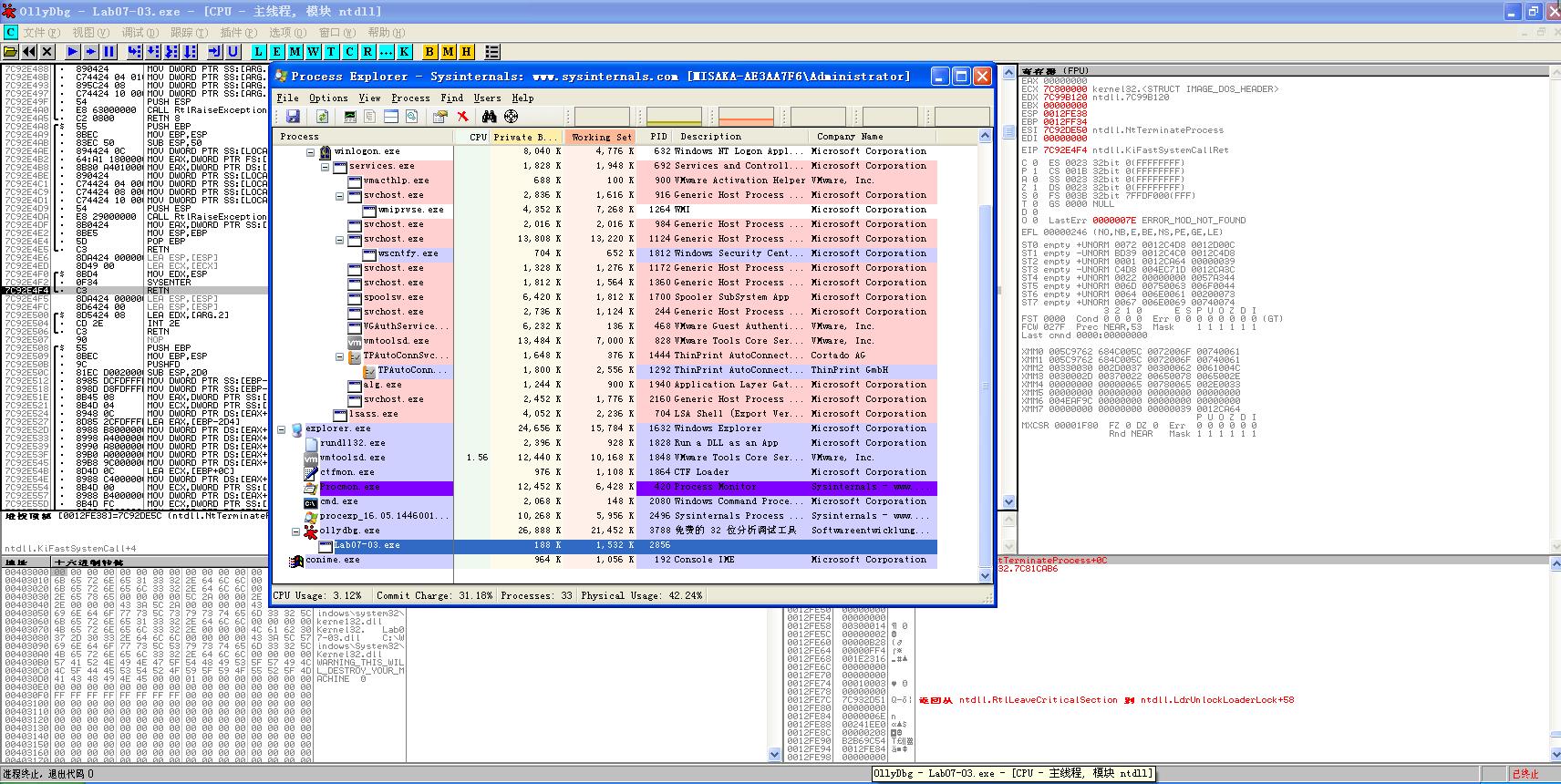Open the Windows list with W button

tap(313, 52)
